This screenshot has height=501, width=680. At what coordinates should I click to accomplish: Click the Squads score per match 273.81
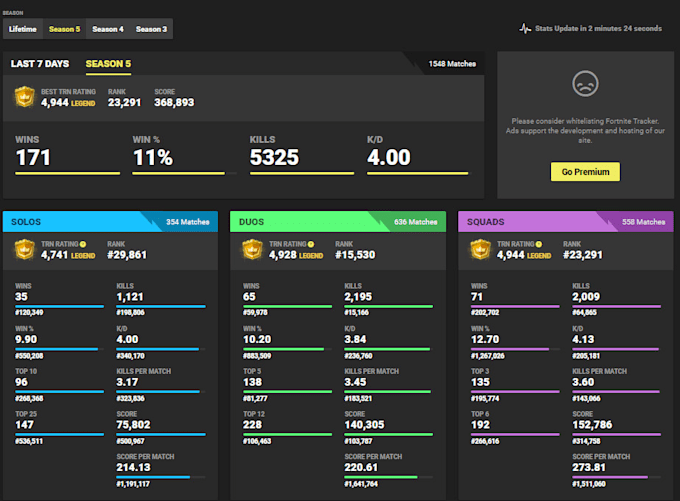[589, 467]
